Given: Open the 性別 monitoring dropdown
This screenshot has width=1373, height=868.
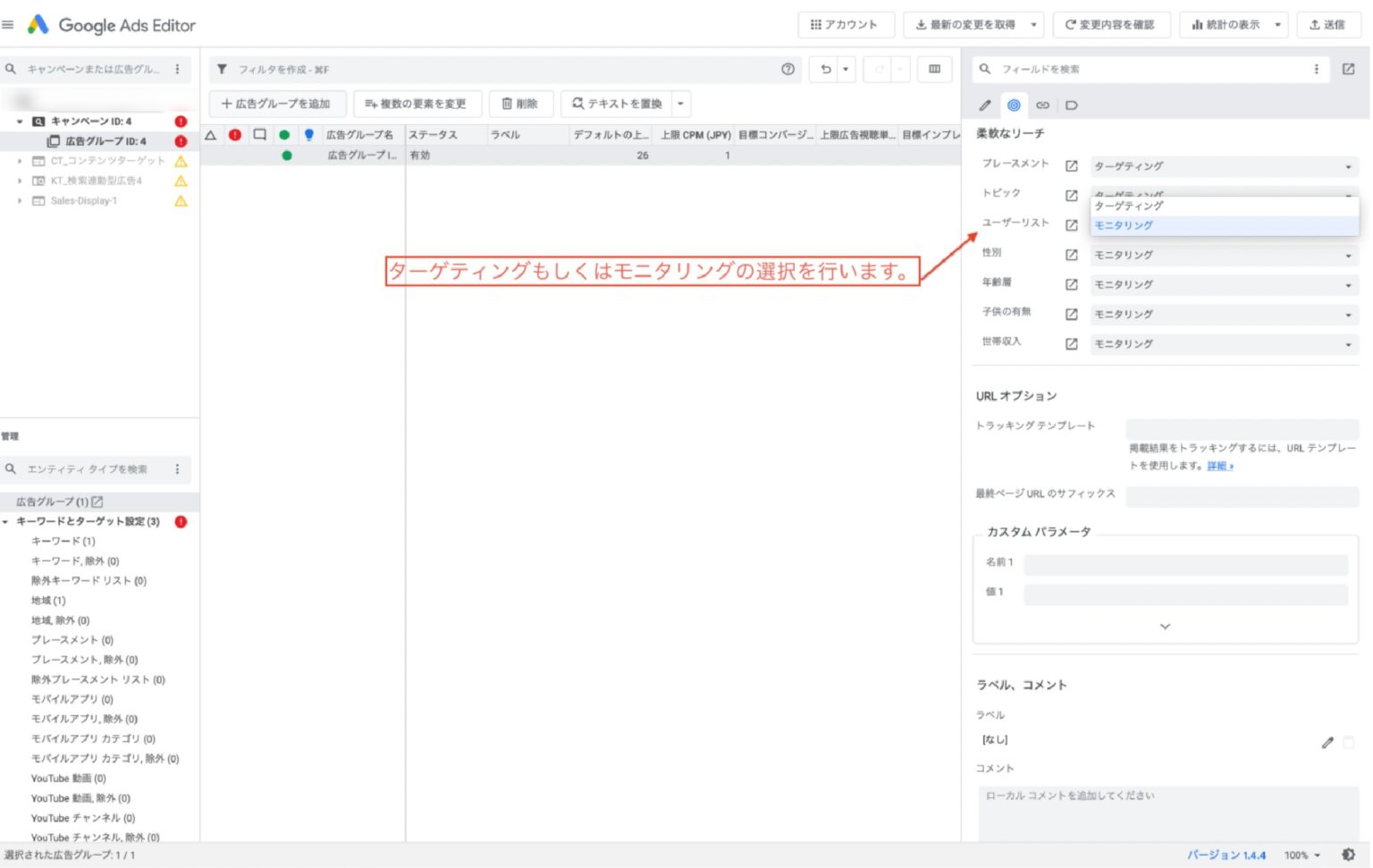Looking at the screenshot, I should pos(1224,256).
